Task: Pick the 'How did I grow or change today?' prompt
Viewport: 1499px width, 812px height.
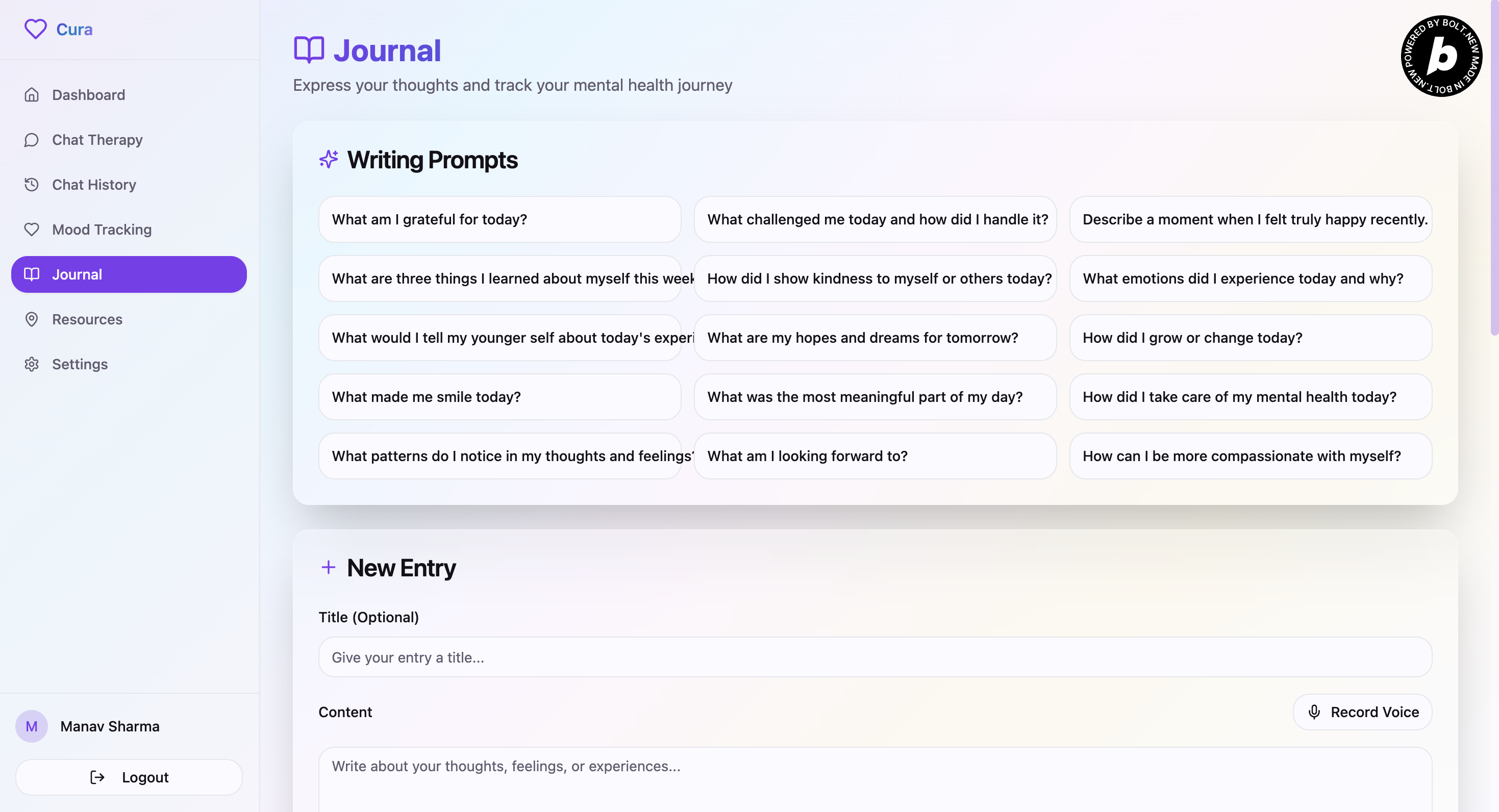Action: click(x=1250, y=337)
